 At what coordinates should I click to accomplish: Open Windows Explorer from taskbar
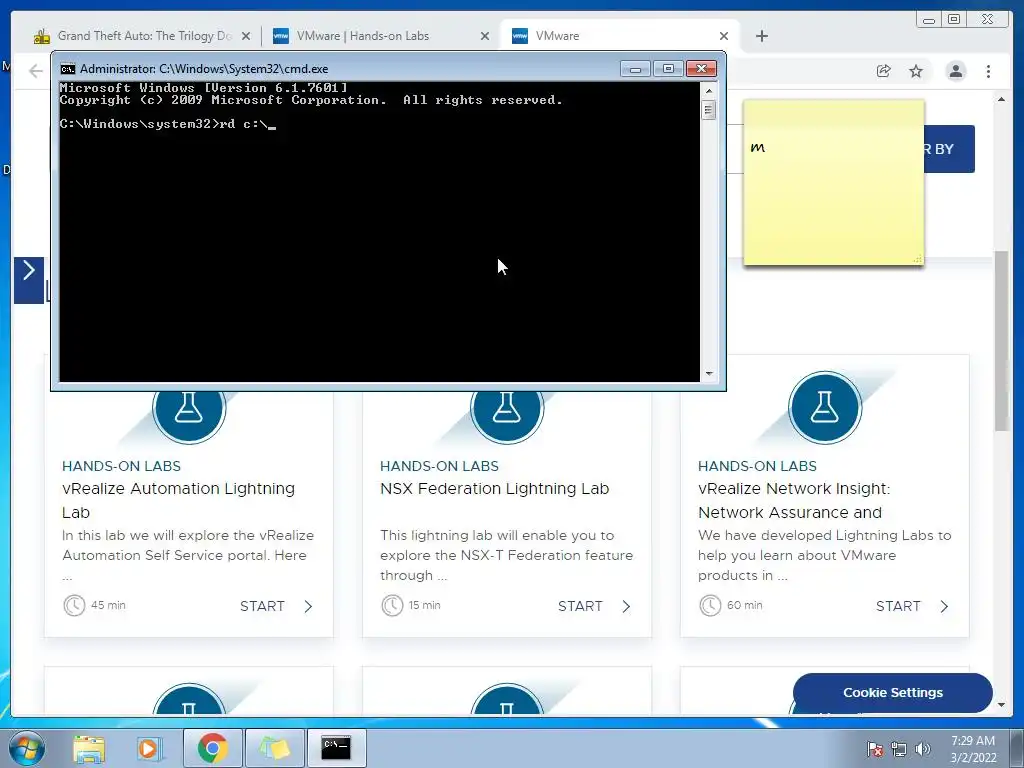click(89, 748)
